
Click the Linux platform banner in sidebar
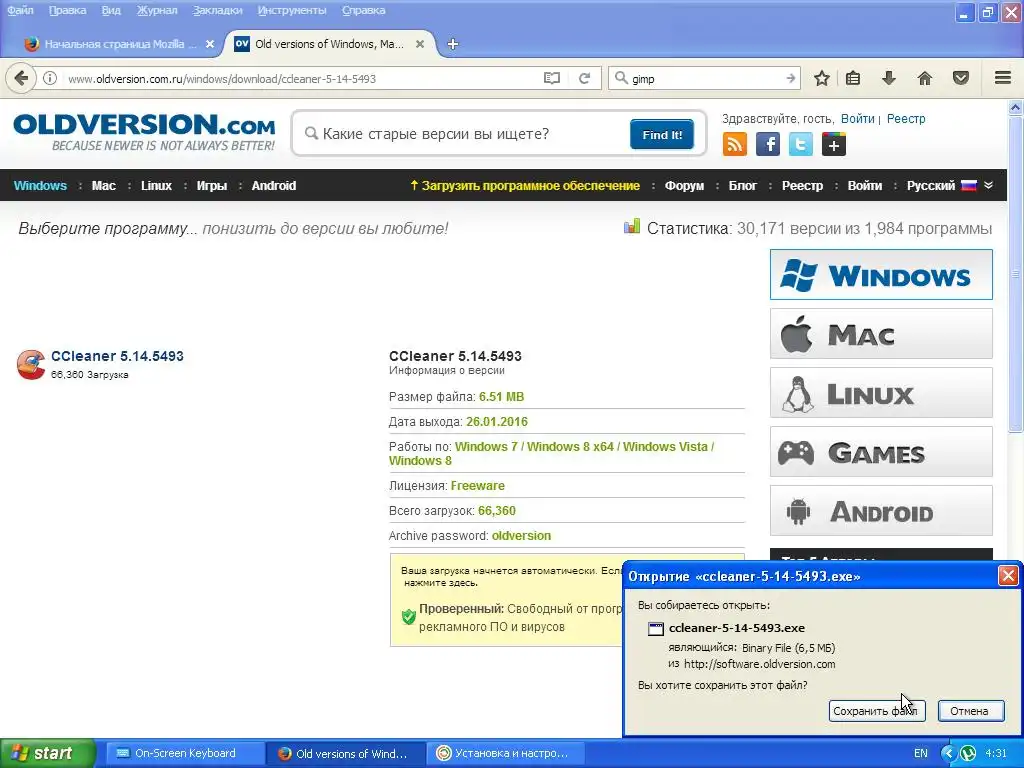[x=881, y=392]
